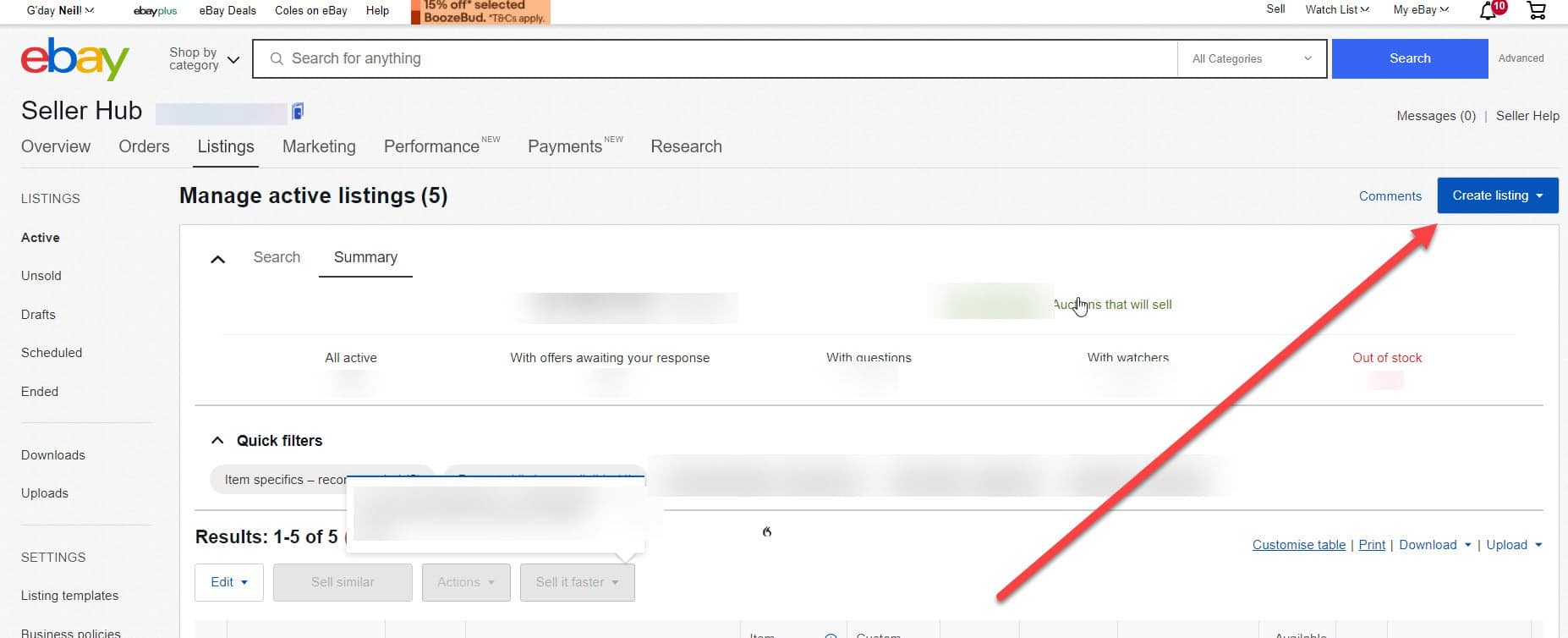Click the Help link in top bar
Screen dimensions: 1568x638
[377, 11]
